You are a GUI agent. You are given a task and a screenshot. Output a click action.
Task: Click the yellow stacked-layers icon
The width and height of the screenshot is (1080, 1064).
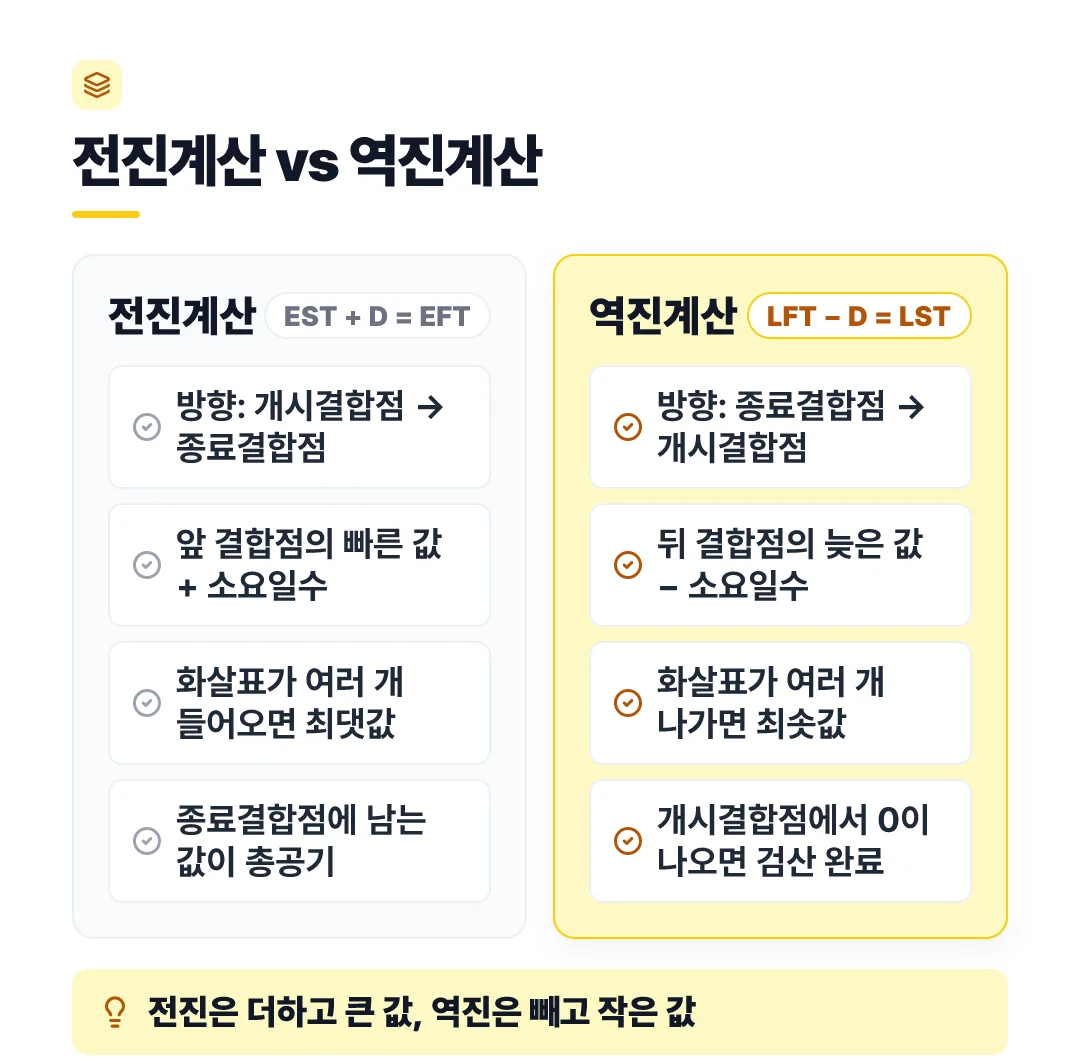point(97,85)
